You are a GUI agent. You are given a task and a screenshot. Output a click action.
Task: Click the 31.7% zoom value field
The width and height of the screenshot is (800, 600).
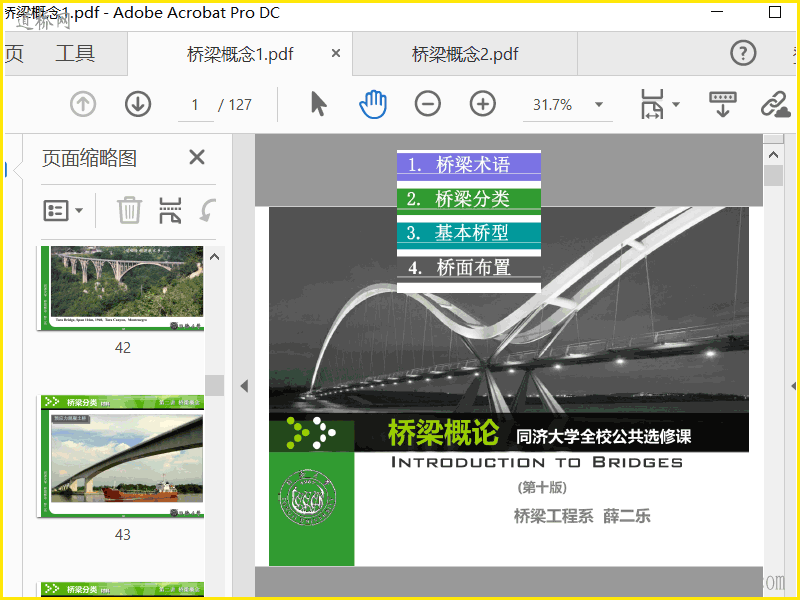(x=555, y=105)
